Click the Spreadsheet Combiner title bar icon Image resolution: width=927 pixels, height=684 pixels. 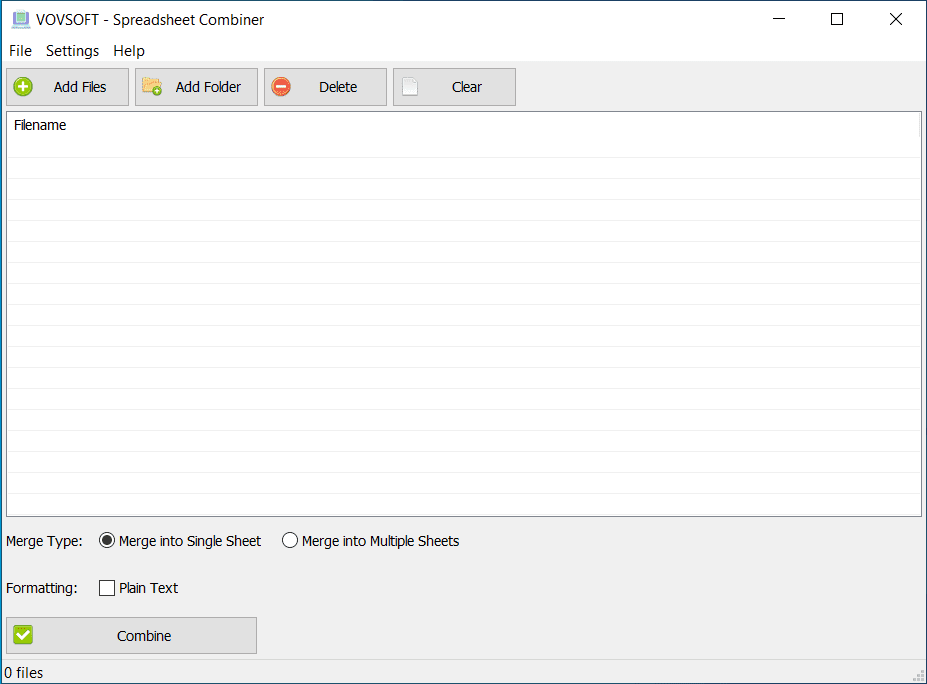point(21,19)
